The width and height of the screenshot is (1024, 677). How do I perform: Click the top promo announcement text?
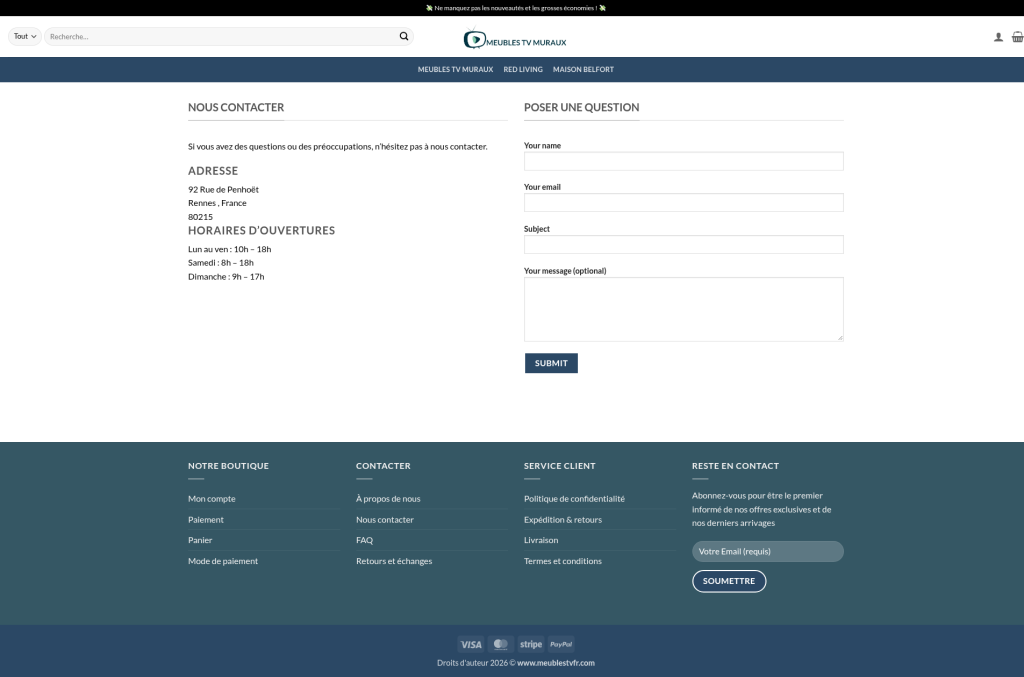click(x=515, y=8)
